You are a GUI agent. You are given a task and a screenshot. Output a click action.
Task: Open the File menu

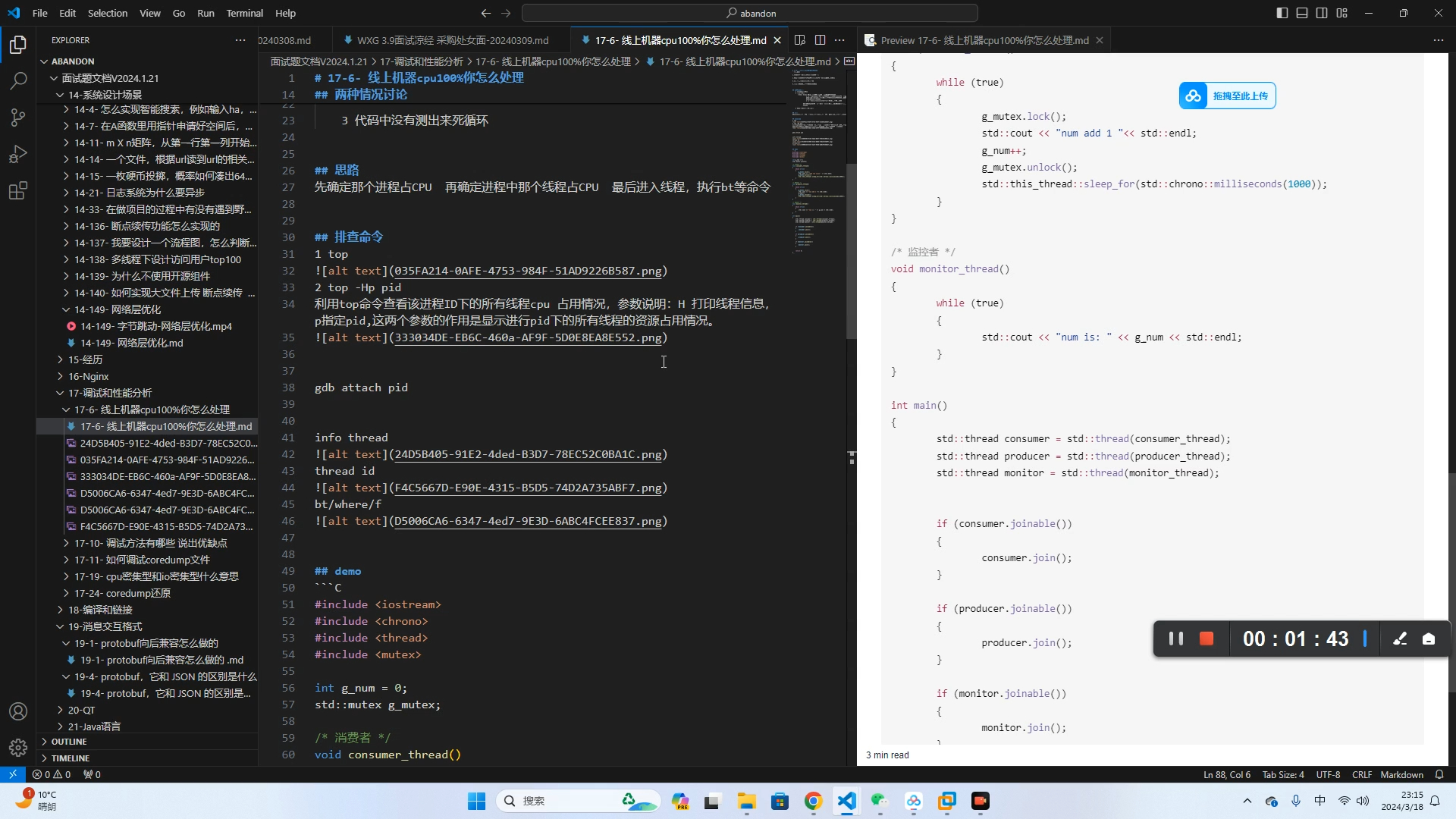pyautogui.click(x=40, y=13)
